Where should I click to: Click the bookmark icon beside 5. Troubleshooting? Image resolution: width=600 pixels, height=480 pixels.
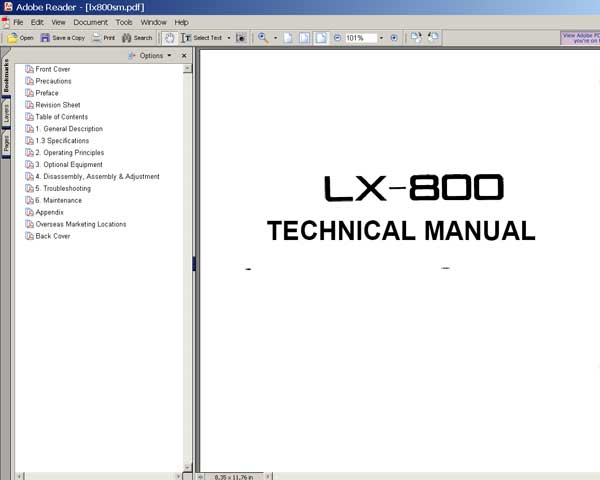point(29,188)
